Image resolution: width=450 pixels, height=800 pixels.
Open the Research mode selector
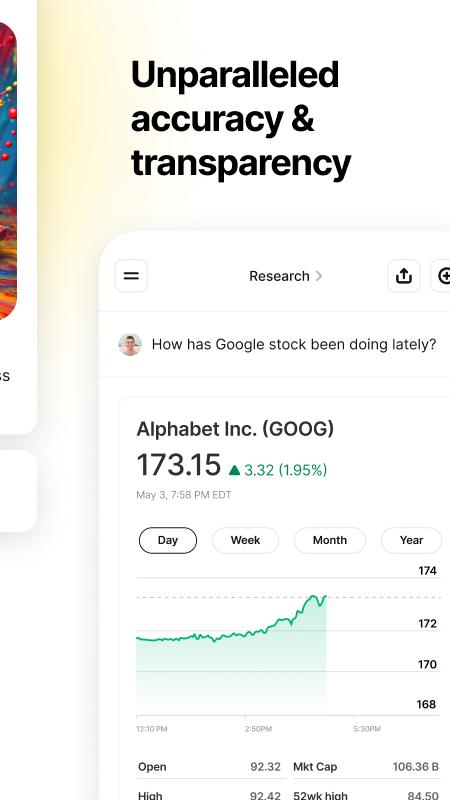[x=285, y=276]
